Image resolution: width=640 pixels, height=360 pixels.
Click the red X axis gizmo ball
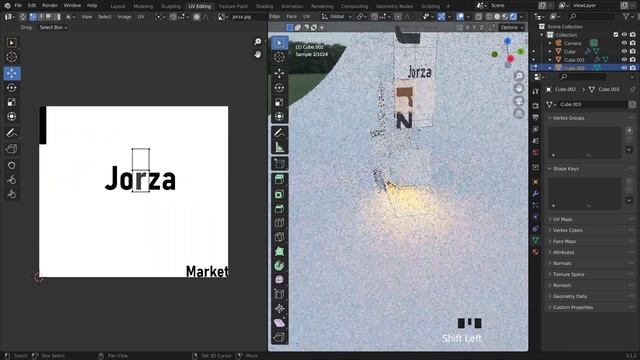click(x=510, y=59)
